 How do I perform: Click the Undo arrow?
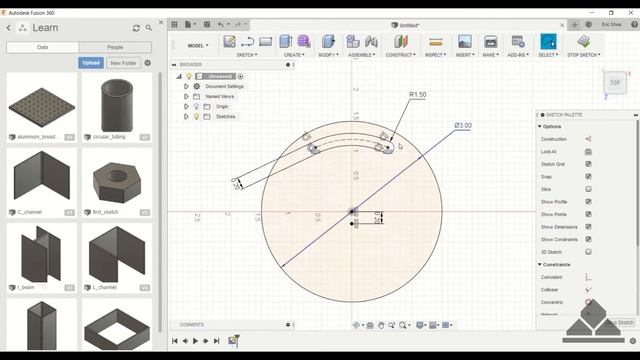pos(220,24)
